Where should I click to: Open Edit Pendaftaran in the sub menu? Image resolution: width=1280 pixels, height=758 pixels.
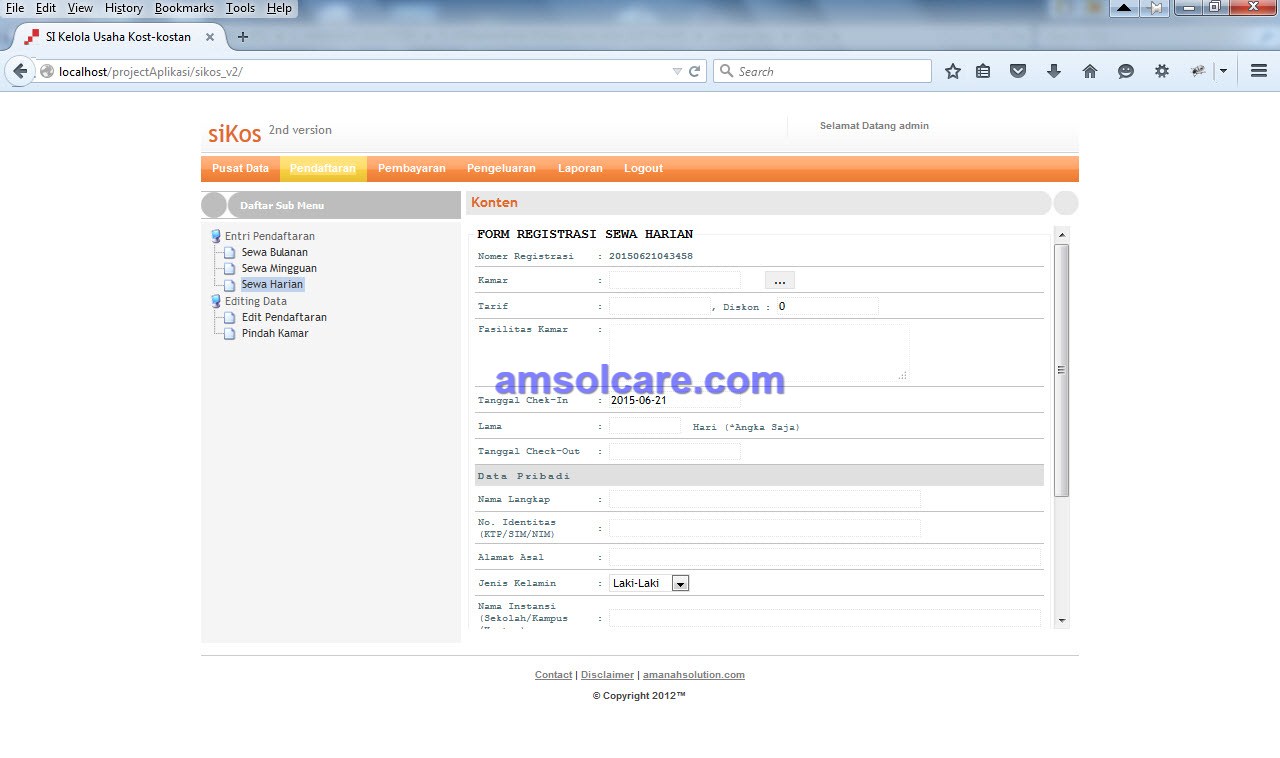pyautogui.click(x=284, y=318)
